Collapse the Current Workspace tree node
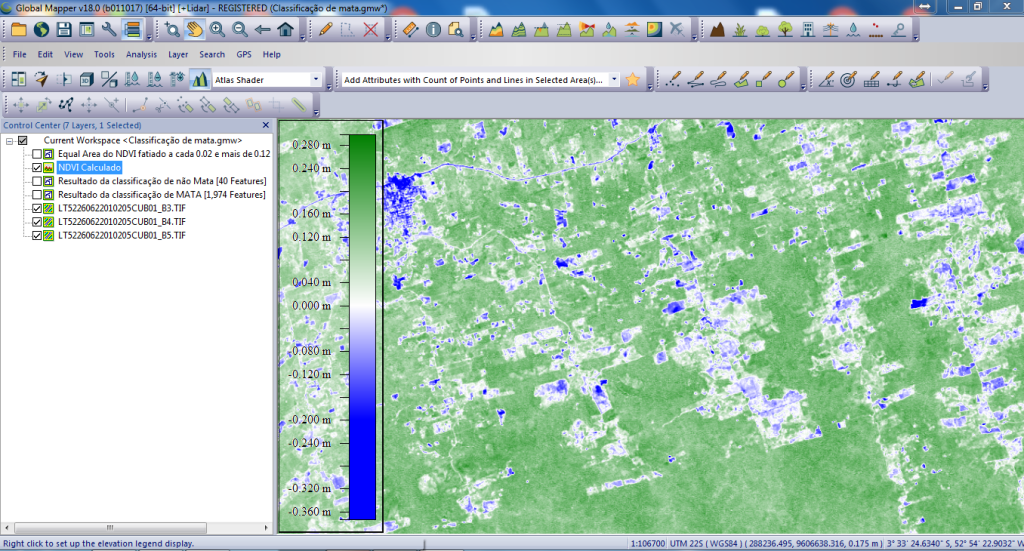 (x=9, y=141)
